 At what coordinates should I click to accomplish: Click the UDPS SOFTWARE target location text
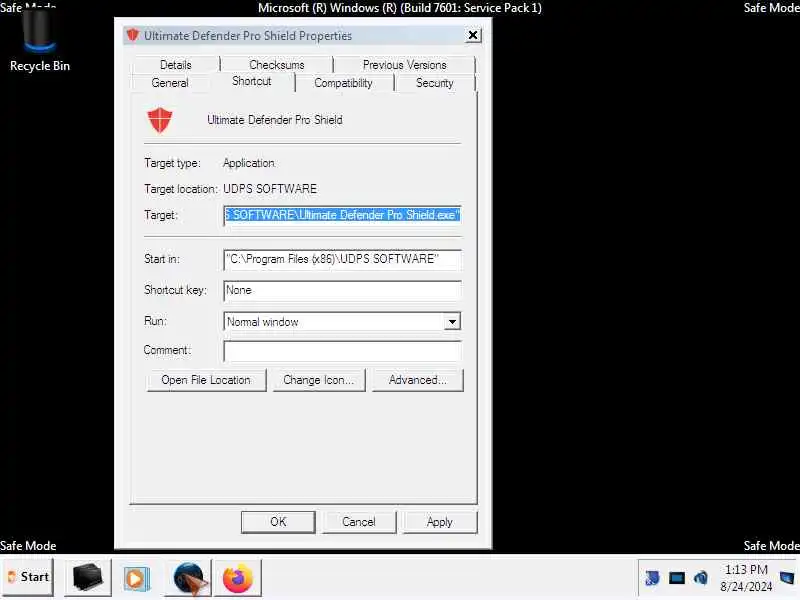pos(270,189)
